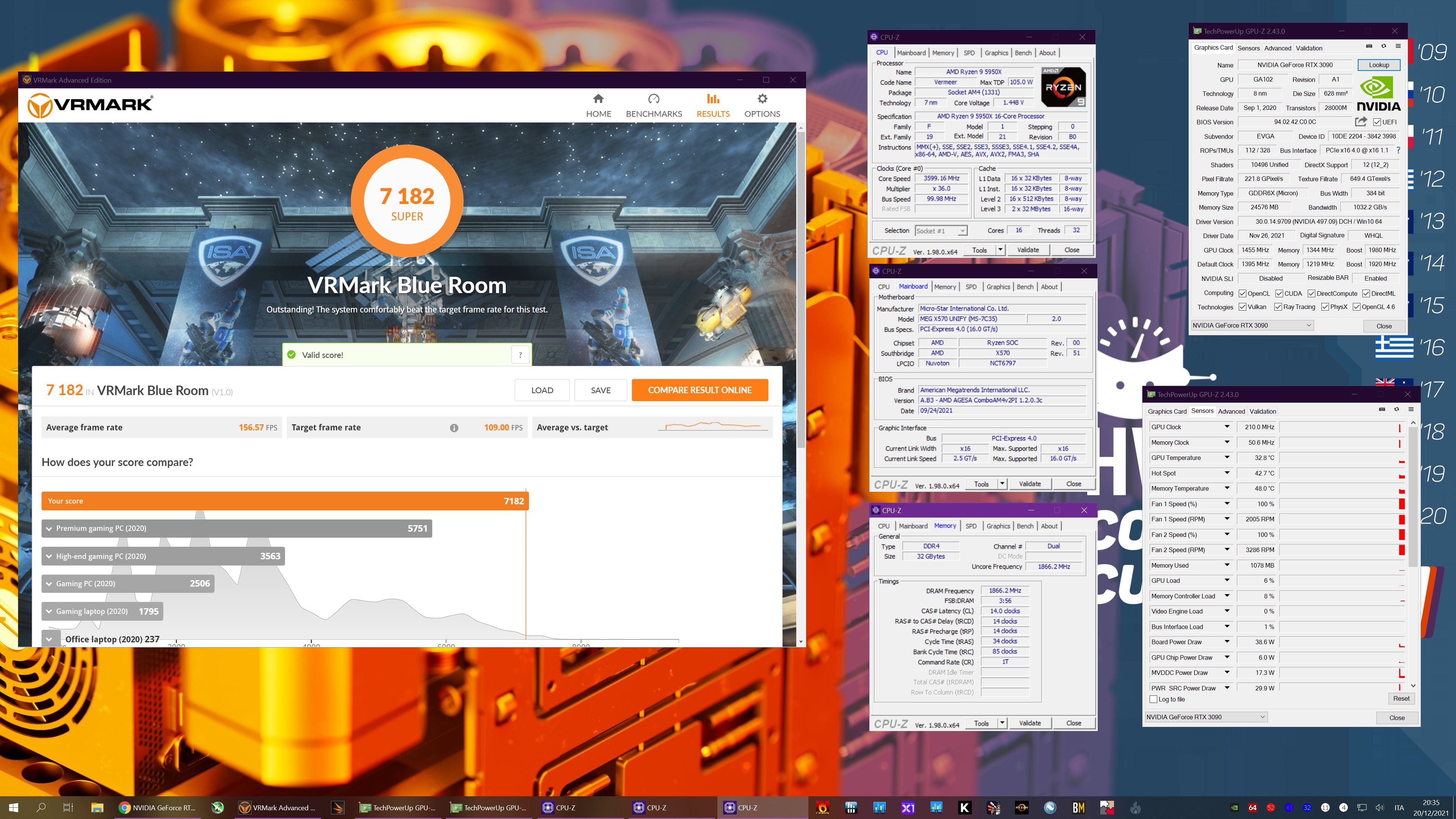This screenshot has height=819, width=1456.
Task: Click refresh icon in GPU-Z Graphics Card window
Action: pos(1383,46)
